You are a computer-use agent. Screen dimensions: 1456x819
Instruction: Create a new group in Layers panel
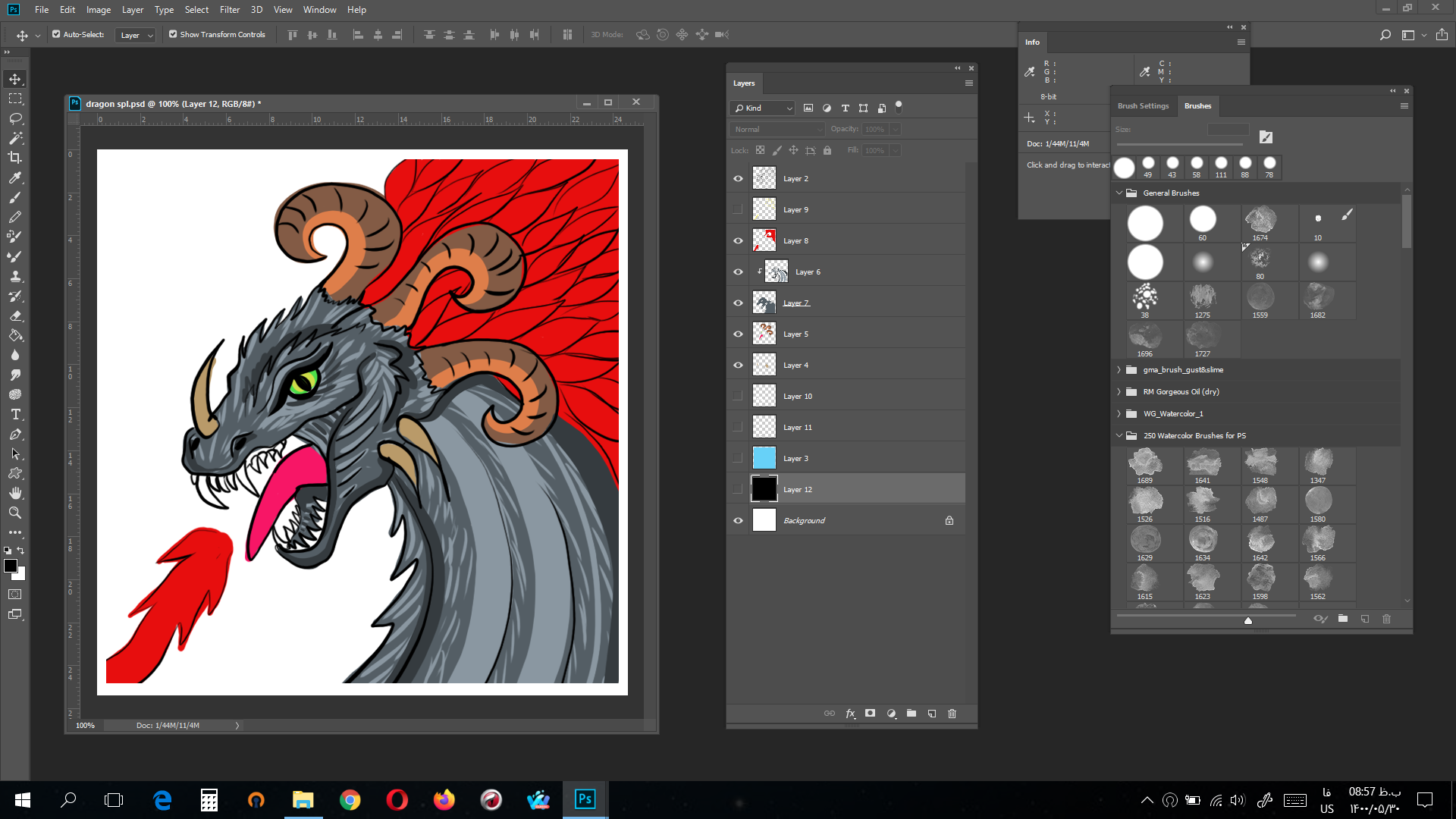point(912,714)
